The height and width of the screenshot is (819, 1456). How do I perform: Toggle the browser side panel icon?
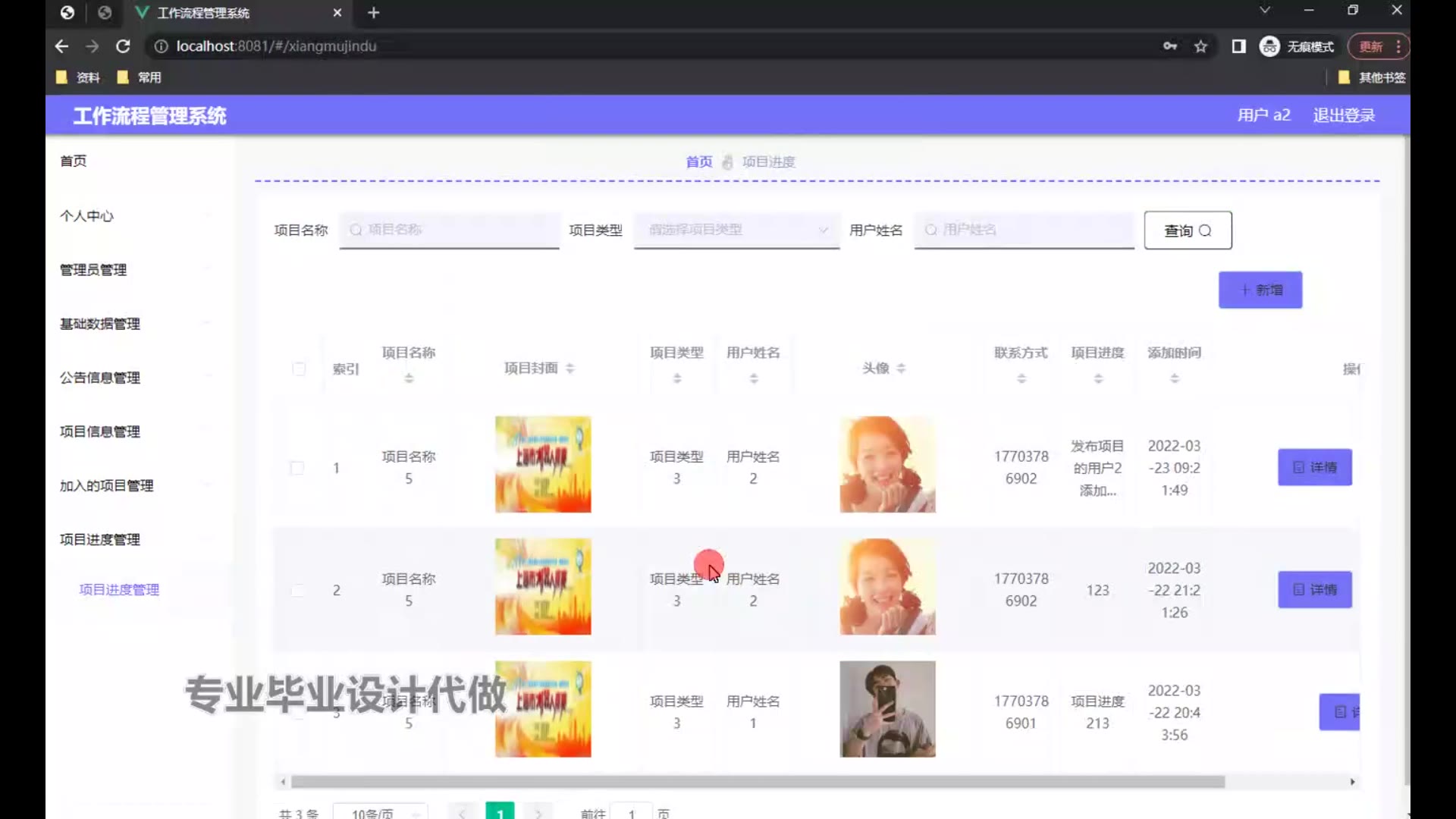(1238, 46)
